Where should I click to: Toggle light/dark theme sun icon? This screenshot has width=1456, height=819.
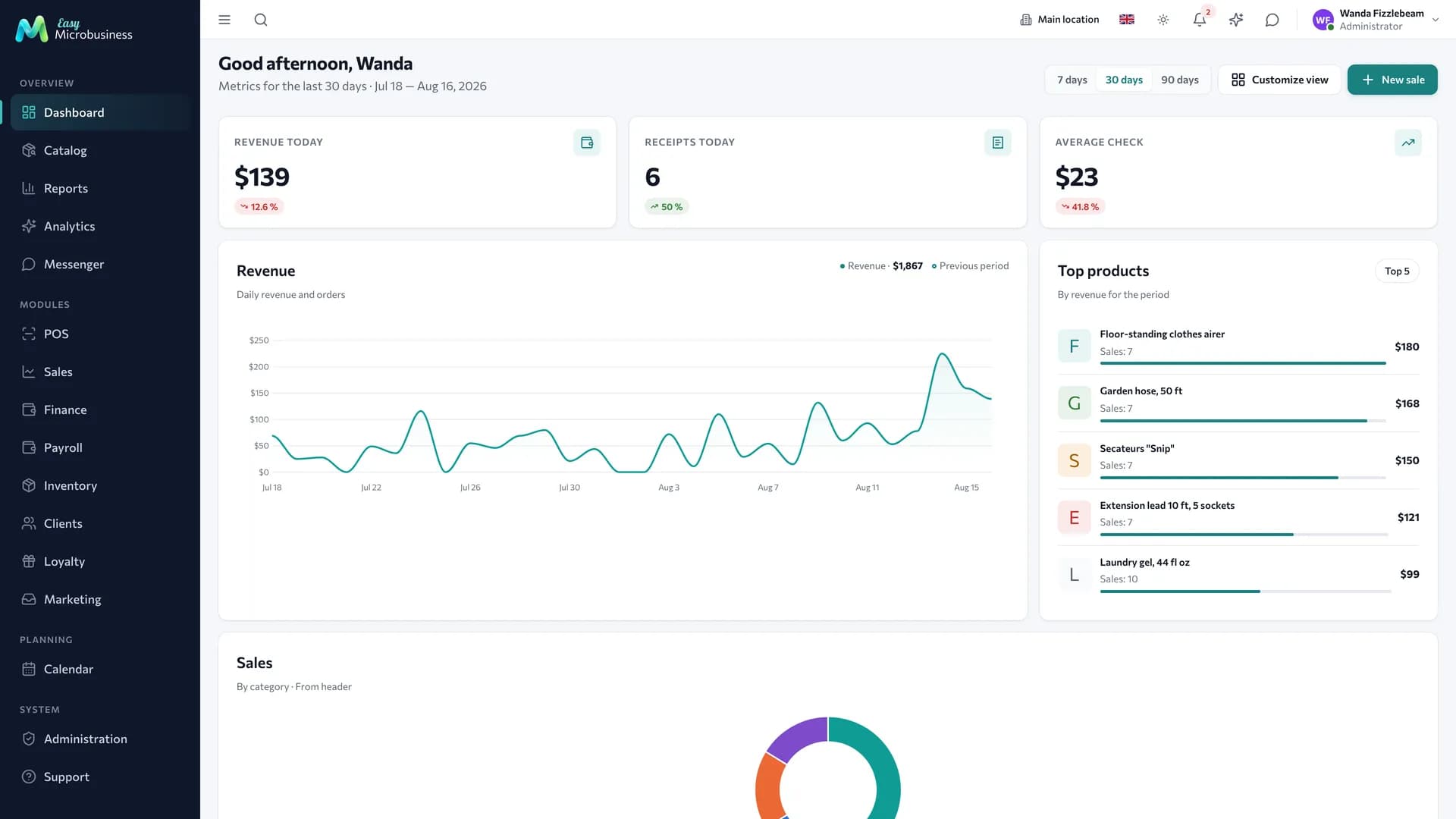[1163, 20]
